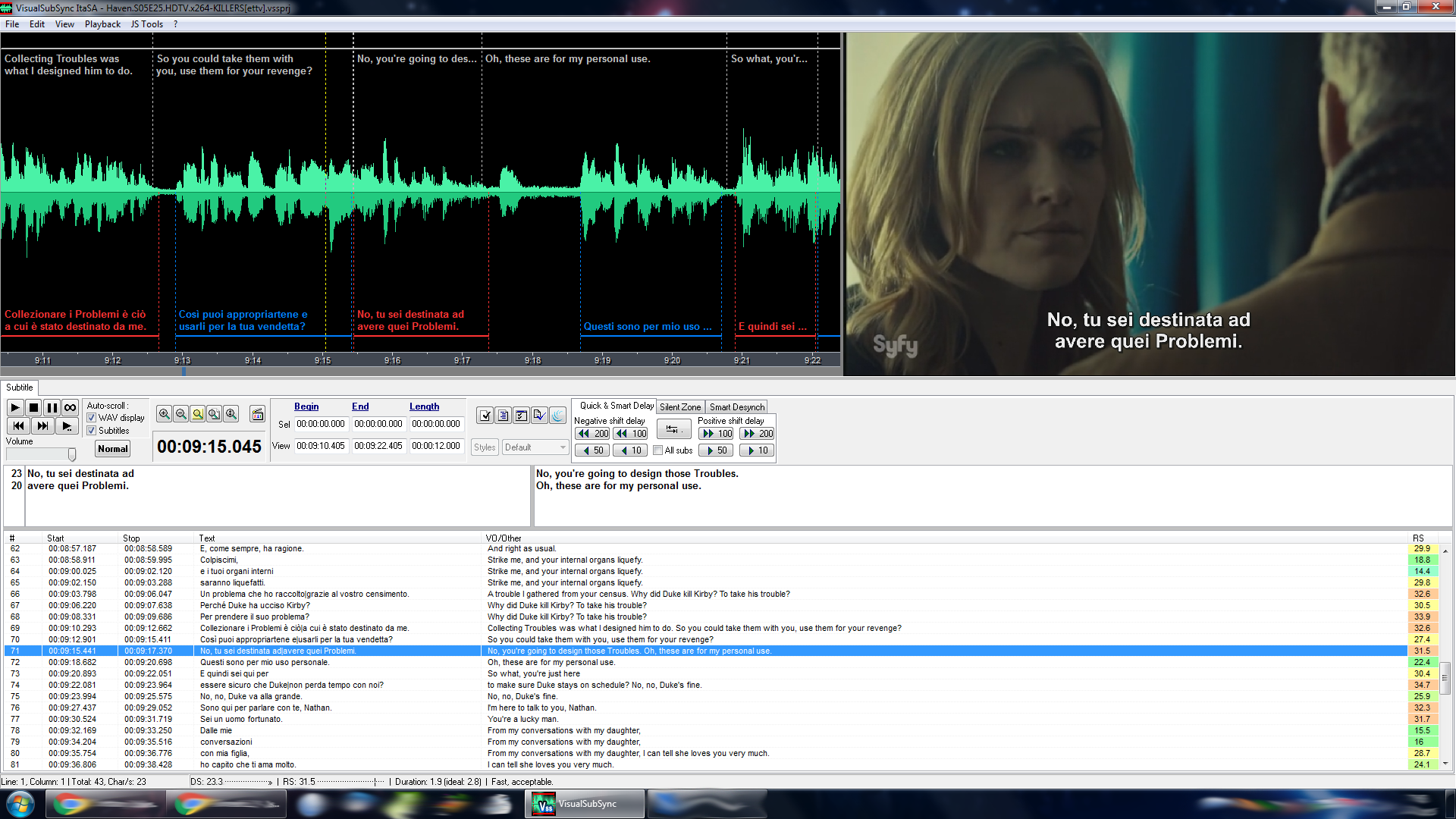This screenshot has width=1456, height=819.
Task: Click the Normal mode button
Action: pyautogui.click(x=113, y=449)
